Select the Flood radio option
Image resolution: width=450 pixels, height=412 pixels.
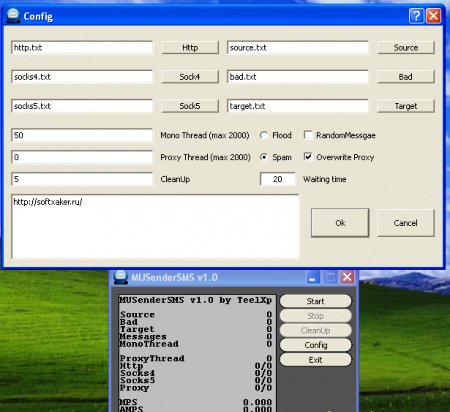[264, 135]
